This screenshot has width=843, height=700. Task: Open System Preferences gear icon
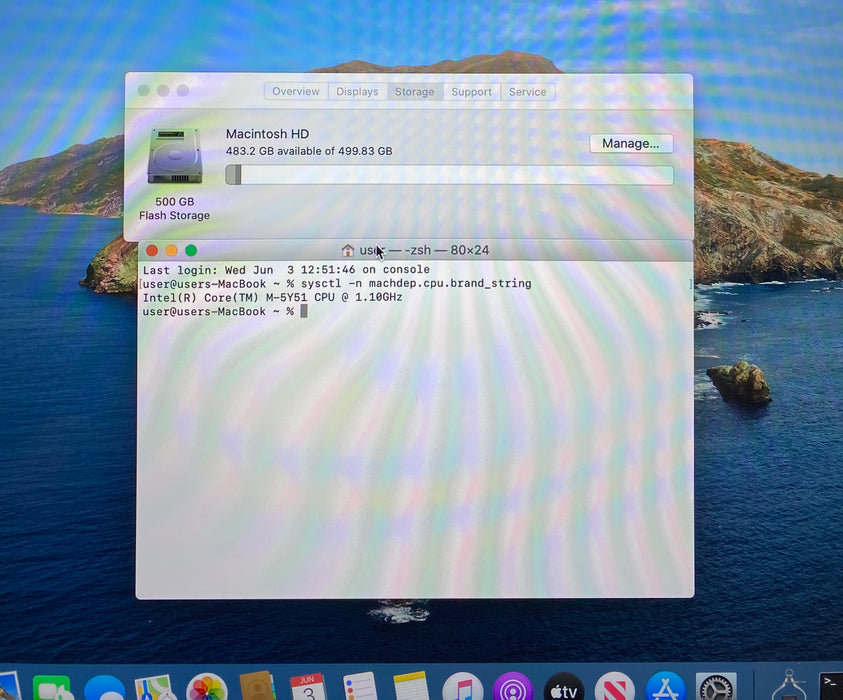click(716, 688)
